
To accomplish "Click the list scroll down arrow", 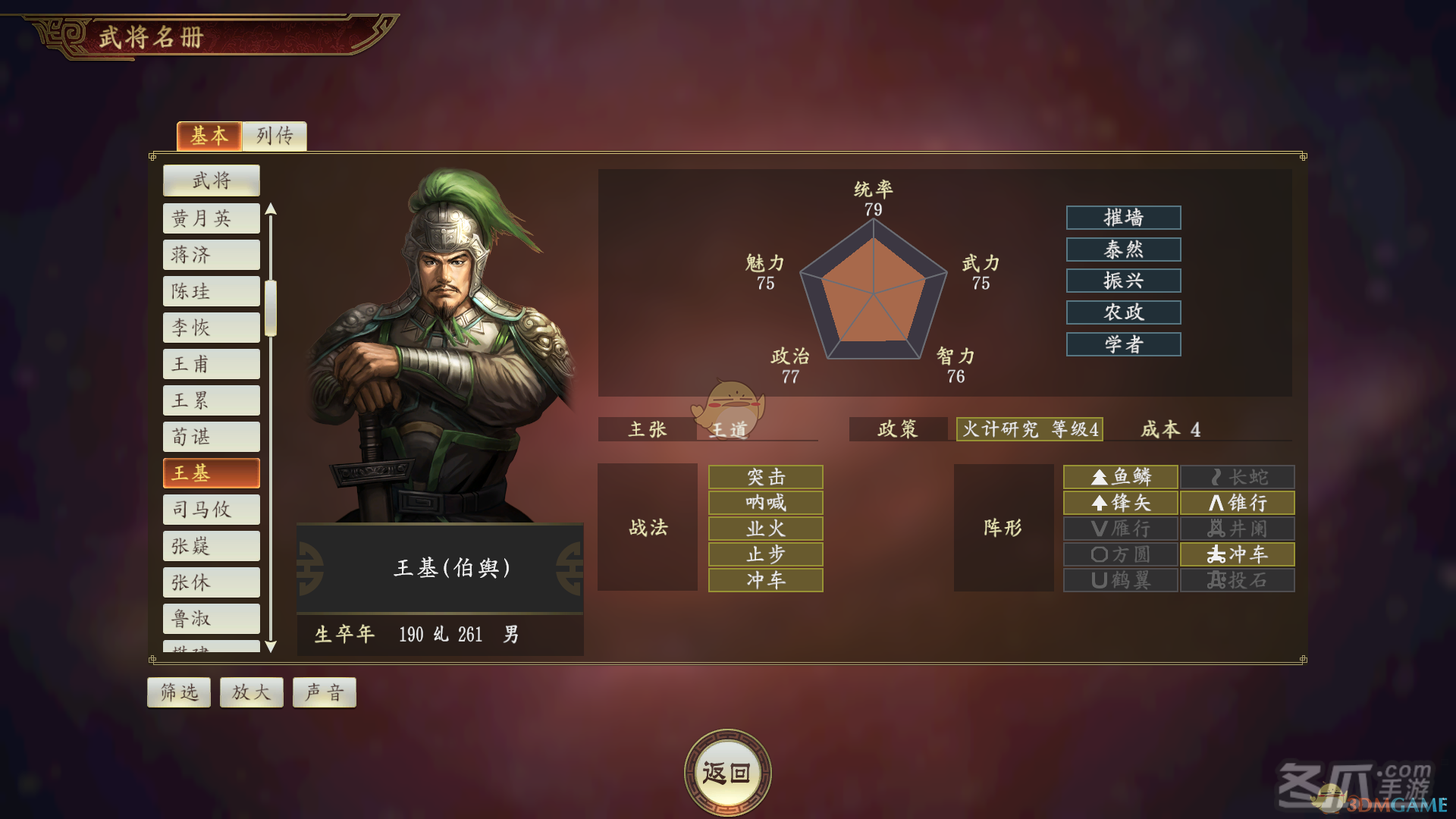I will (x=271, y=646).
